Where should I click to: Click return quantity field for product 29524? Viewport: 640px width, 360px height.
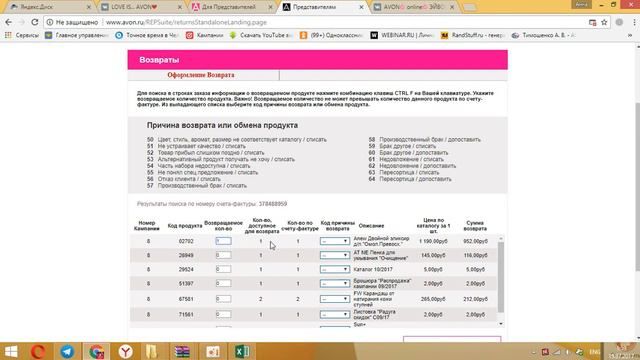(223, 269)
